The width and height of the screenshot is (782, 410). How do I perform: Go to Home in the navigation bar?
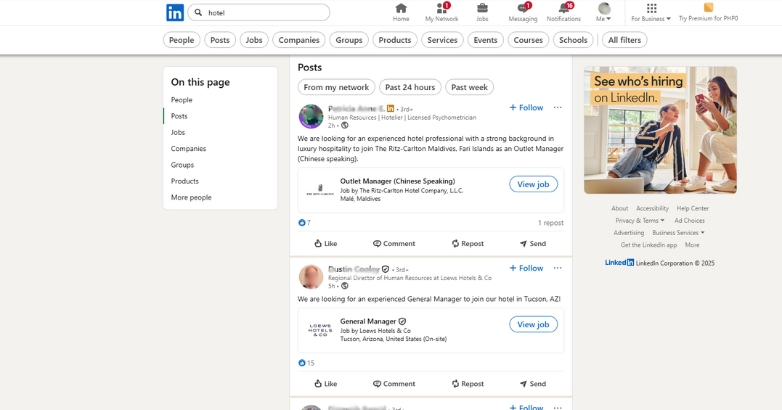(400, 12)
